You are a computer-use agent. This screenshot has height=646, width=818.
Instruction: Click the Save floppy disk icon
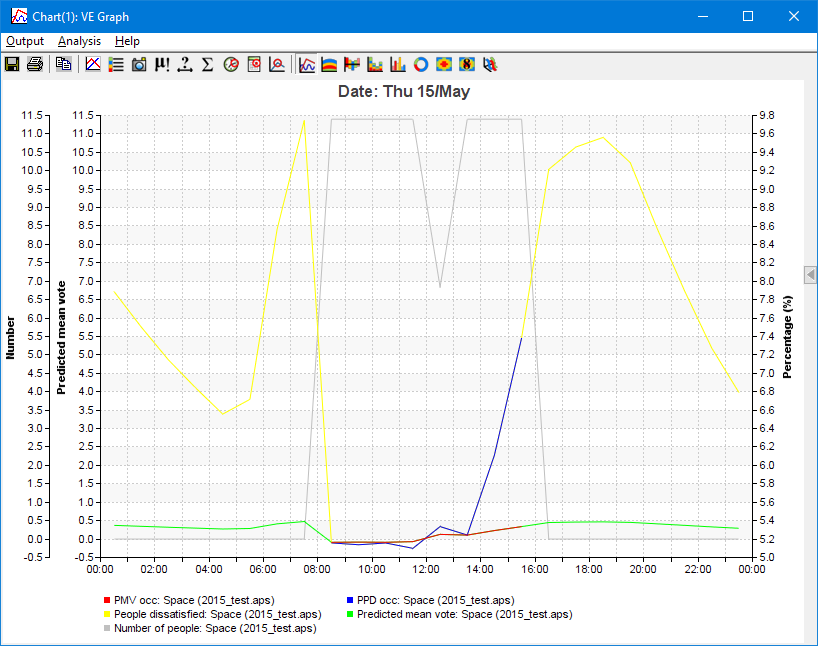[12, 64]
